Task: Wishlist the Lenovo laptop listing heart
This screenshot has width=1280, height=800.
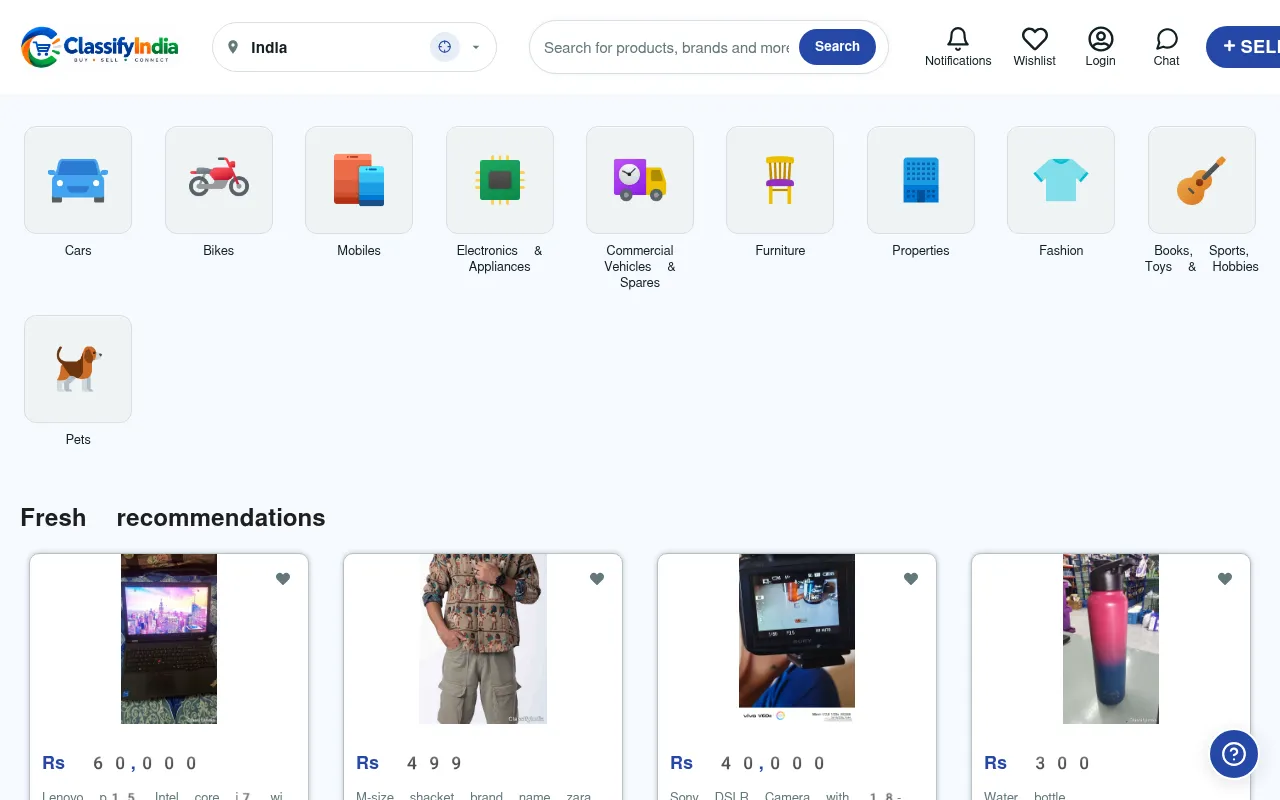Action: (283, 578)
